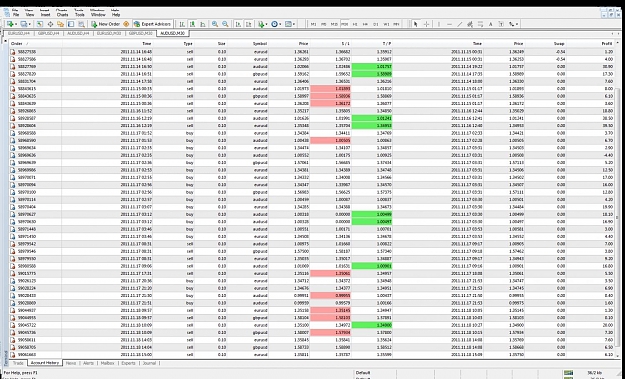Image resolution: width=625 pixels, height=379 pixels.
Task: Zoom in on the chart
Action: coord(215,24)
